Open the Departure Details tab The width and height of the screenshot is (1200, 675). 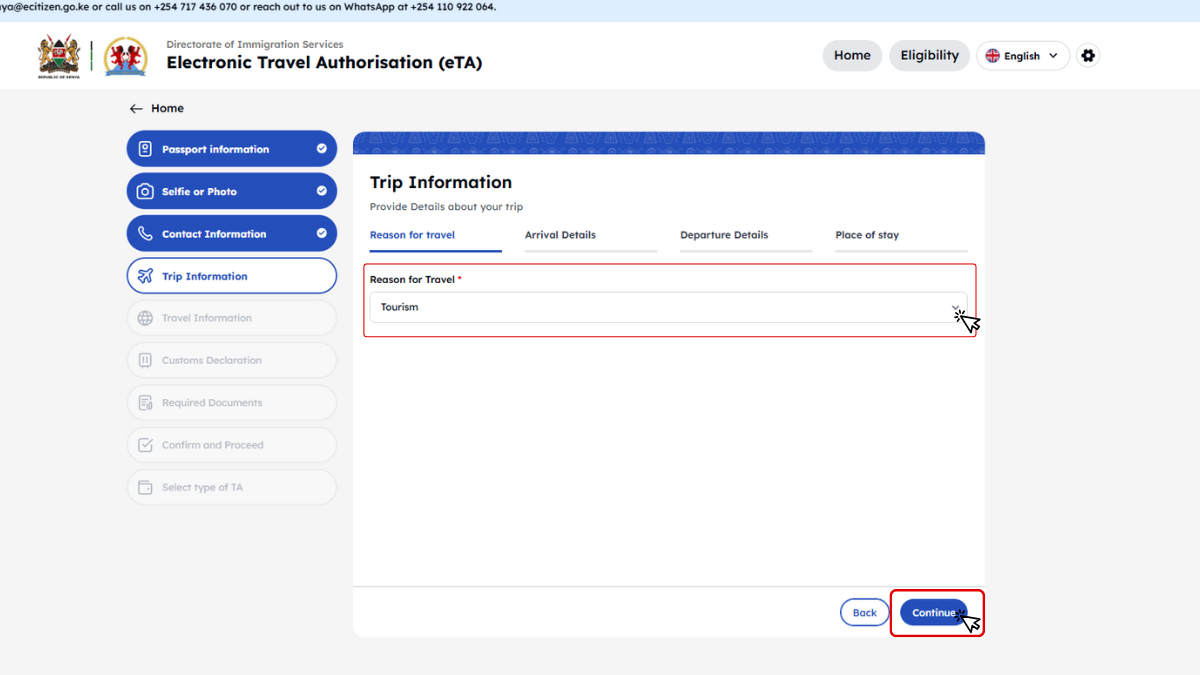click(x=724, y=235)
